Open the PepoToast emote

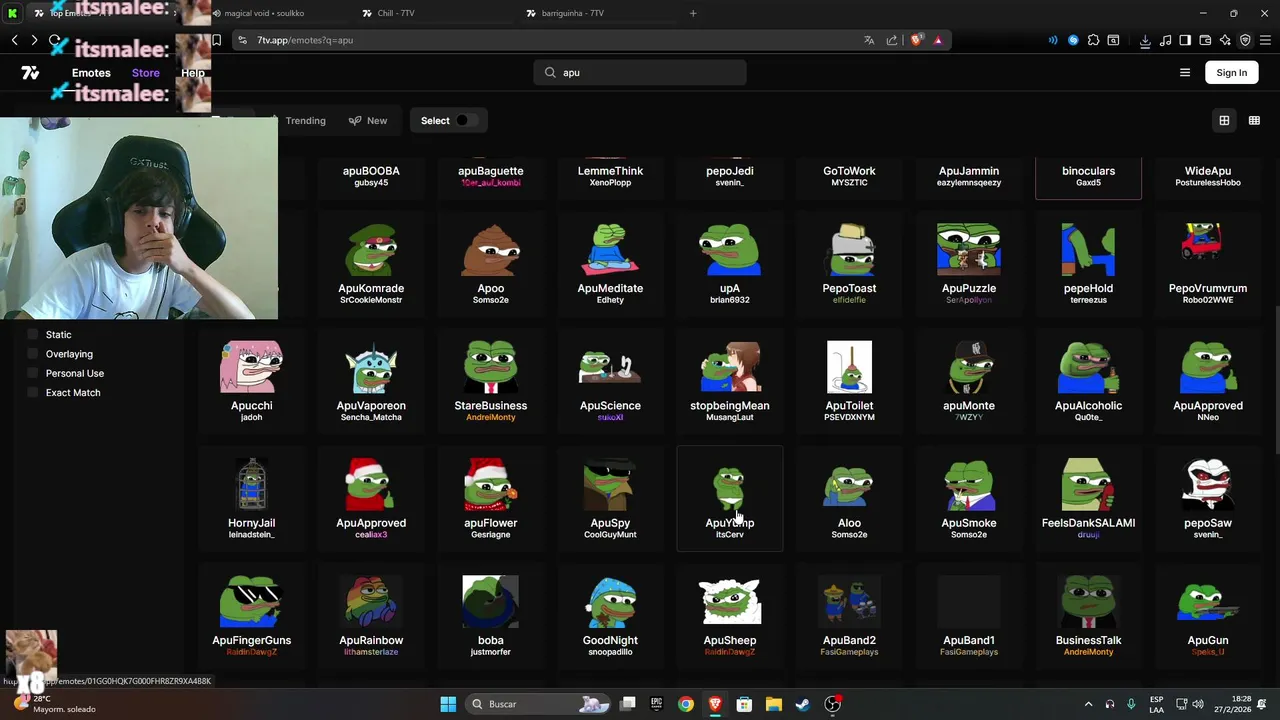849,262
